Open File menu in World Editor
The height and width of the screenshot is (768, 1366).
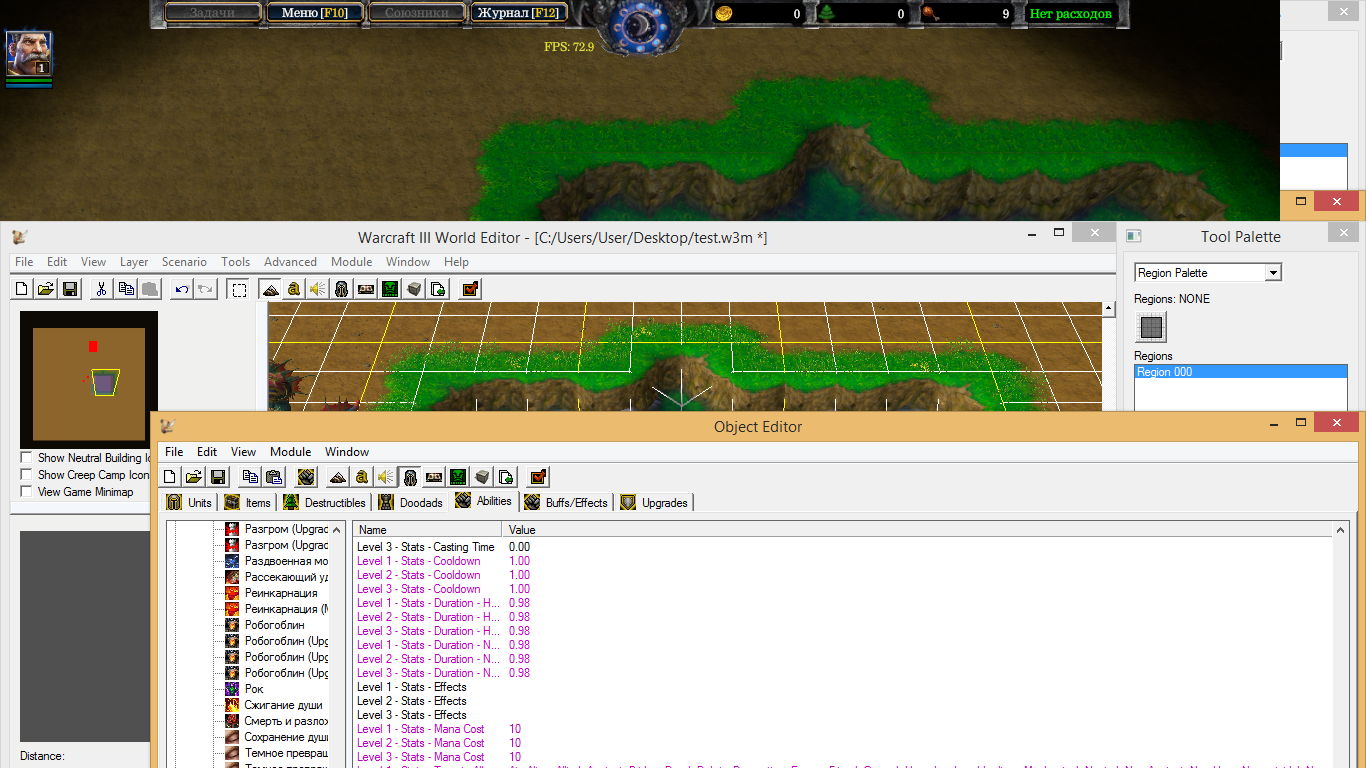(x=24, y=262)
